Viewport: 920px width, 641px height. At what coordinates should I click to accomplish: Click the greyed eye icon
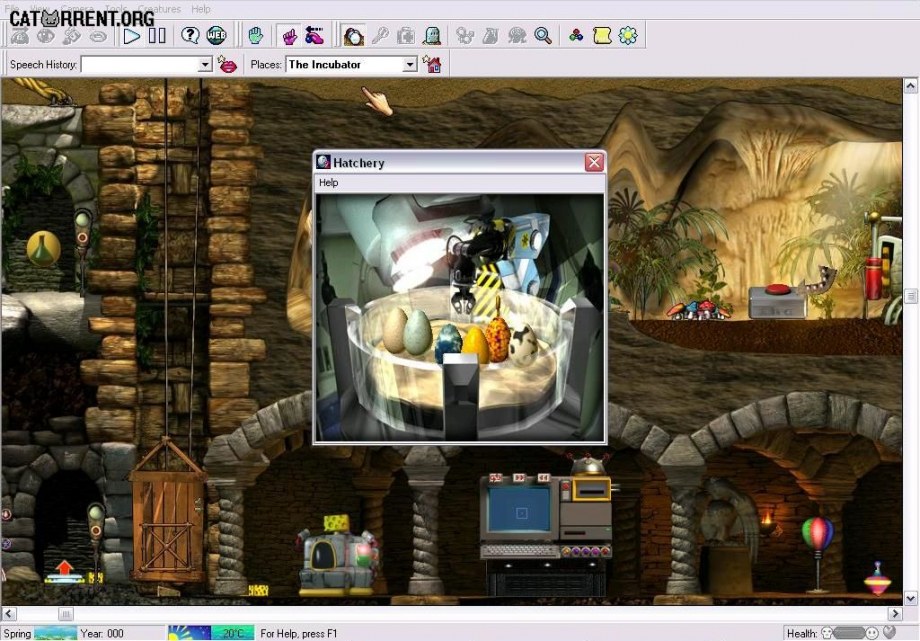(46, 36)
